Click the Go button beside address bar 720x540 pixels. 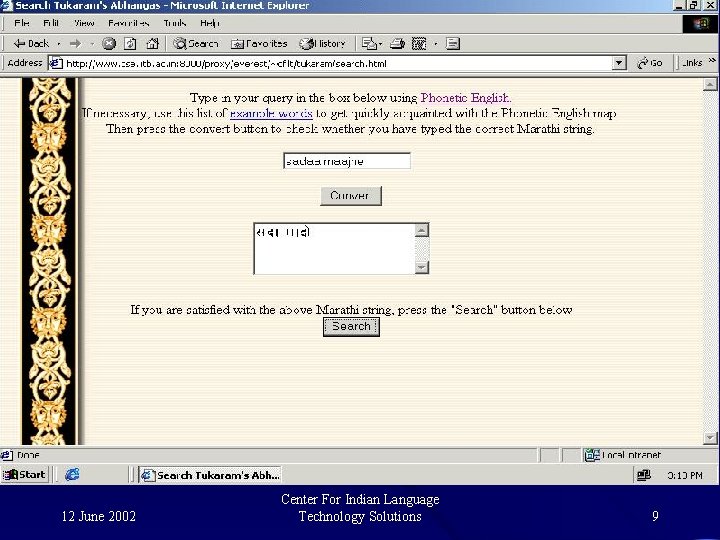(649, 63)
